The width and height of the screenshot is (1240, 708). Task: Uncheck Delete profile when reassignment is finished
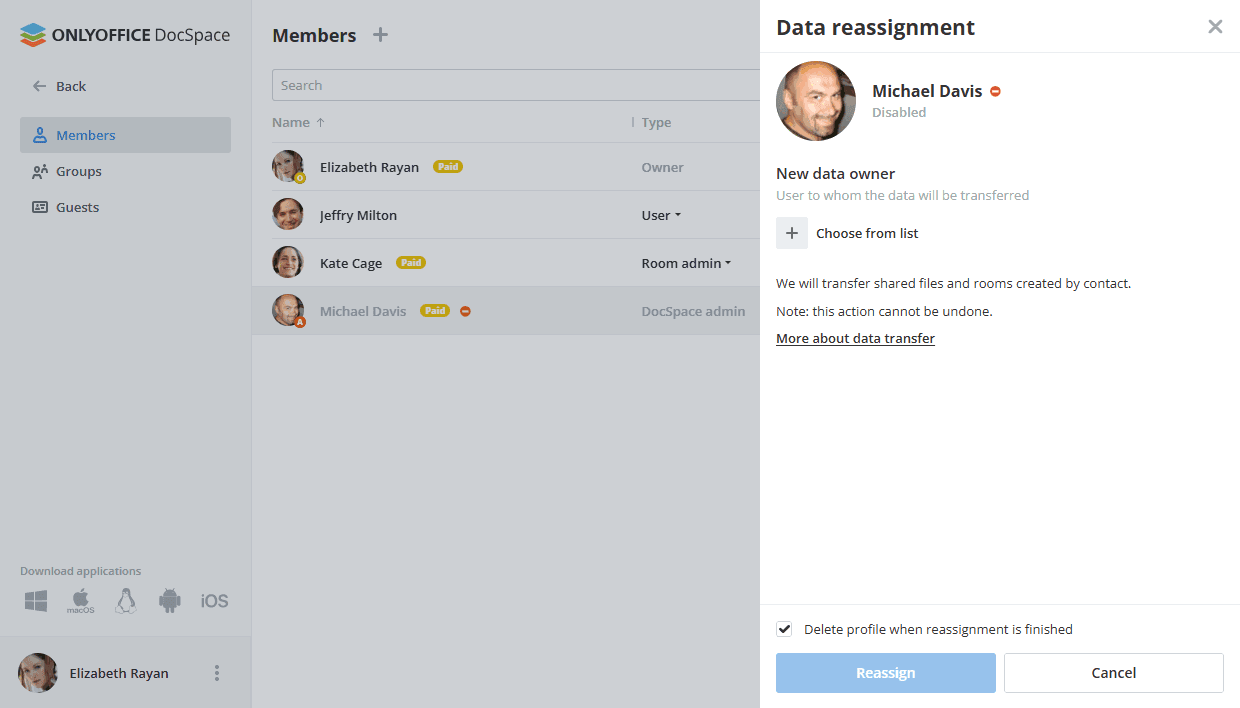pos(784,629)
